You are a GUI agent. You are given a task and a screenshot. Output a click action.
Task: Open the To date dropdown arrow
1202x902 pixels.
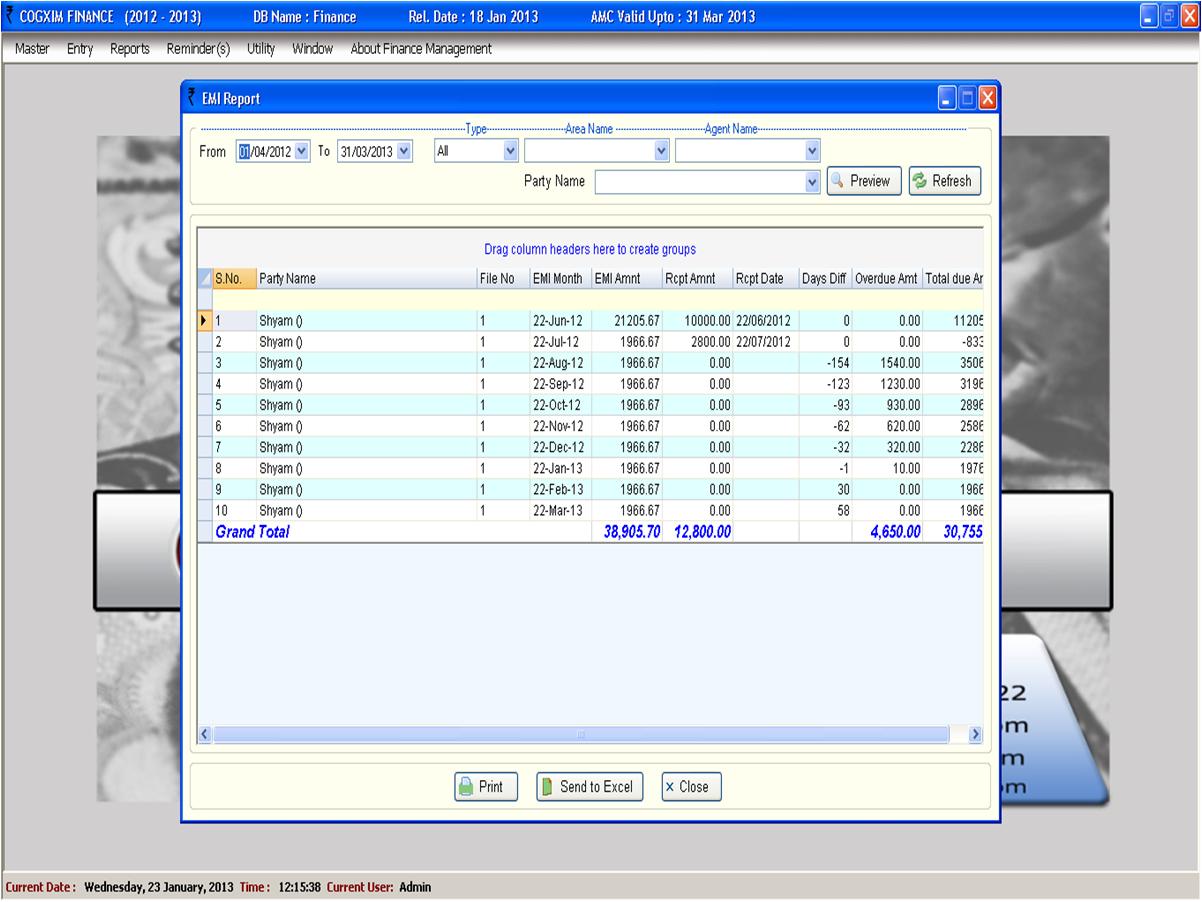(x=404, y=152)
